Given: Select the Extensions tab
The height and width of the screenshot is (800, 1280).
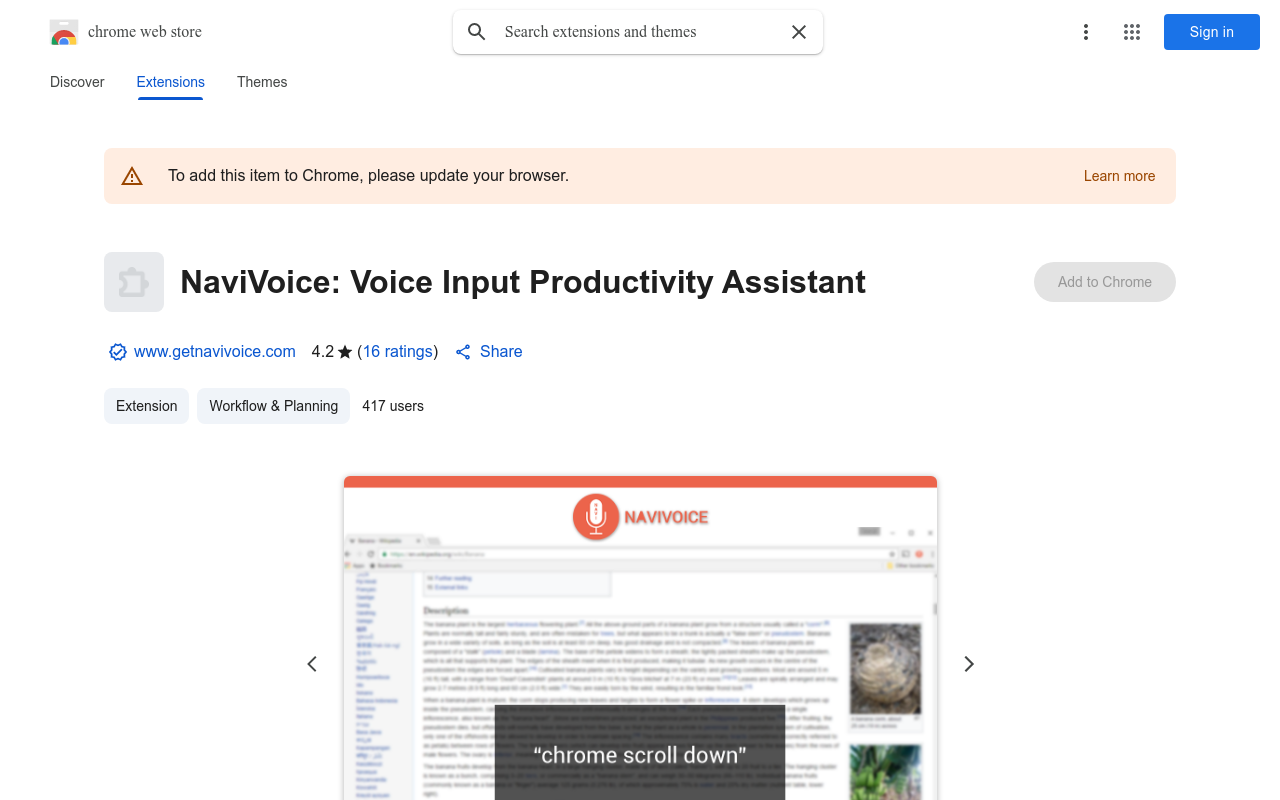Looking at the screenshot, I should pos(171,82).
